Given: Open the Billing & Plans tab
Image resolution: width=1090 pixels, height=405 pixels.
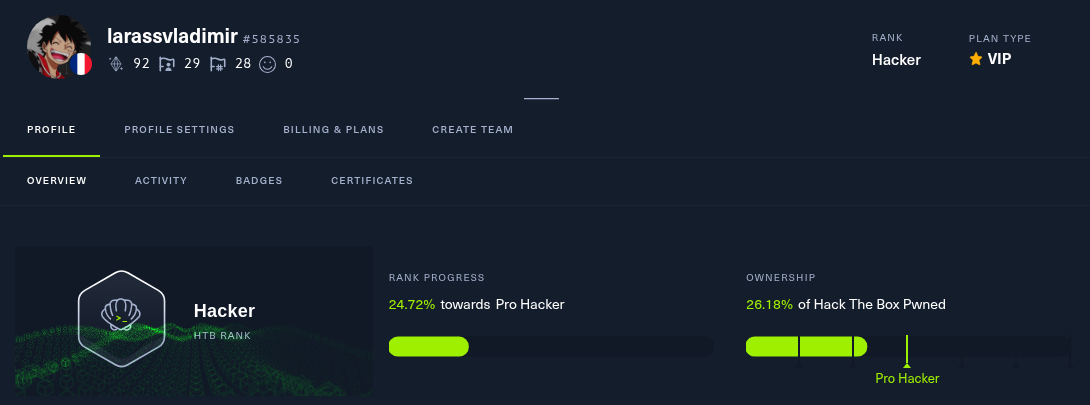Looking at the screenshot, I should click(334, 129).
